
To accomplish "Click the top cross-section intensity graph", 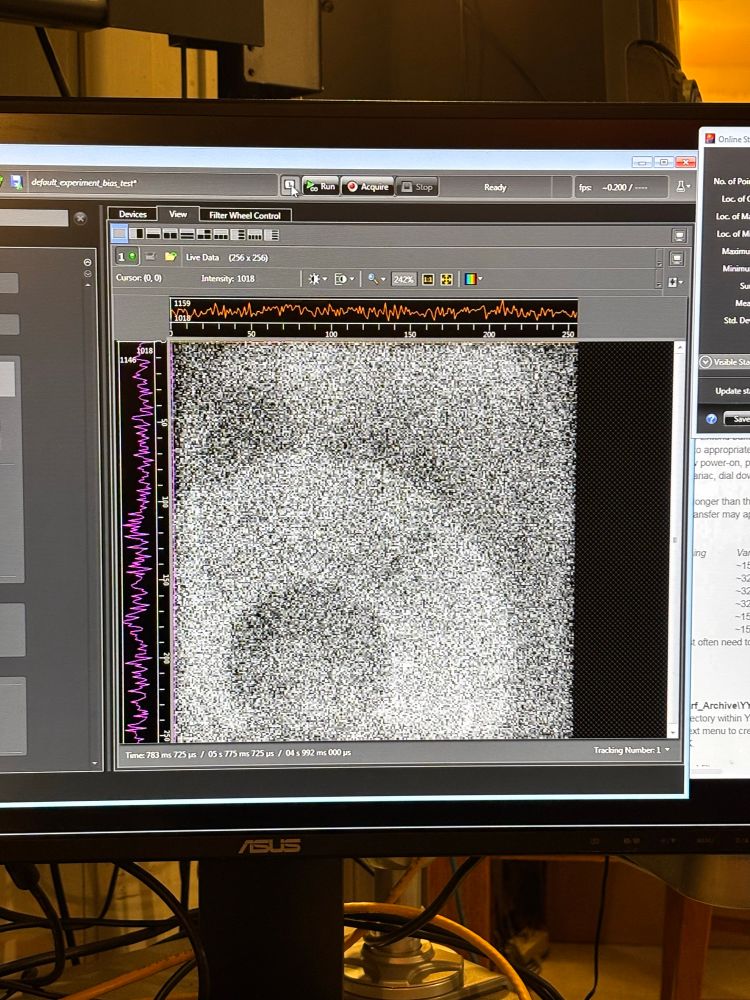I will pyautogui.click(x=374, y=317).
